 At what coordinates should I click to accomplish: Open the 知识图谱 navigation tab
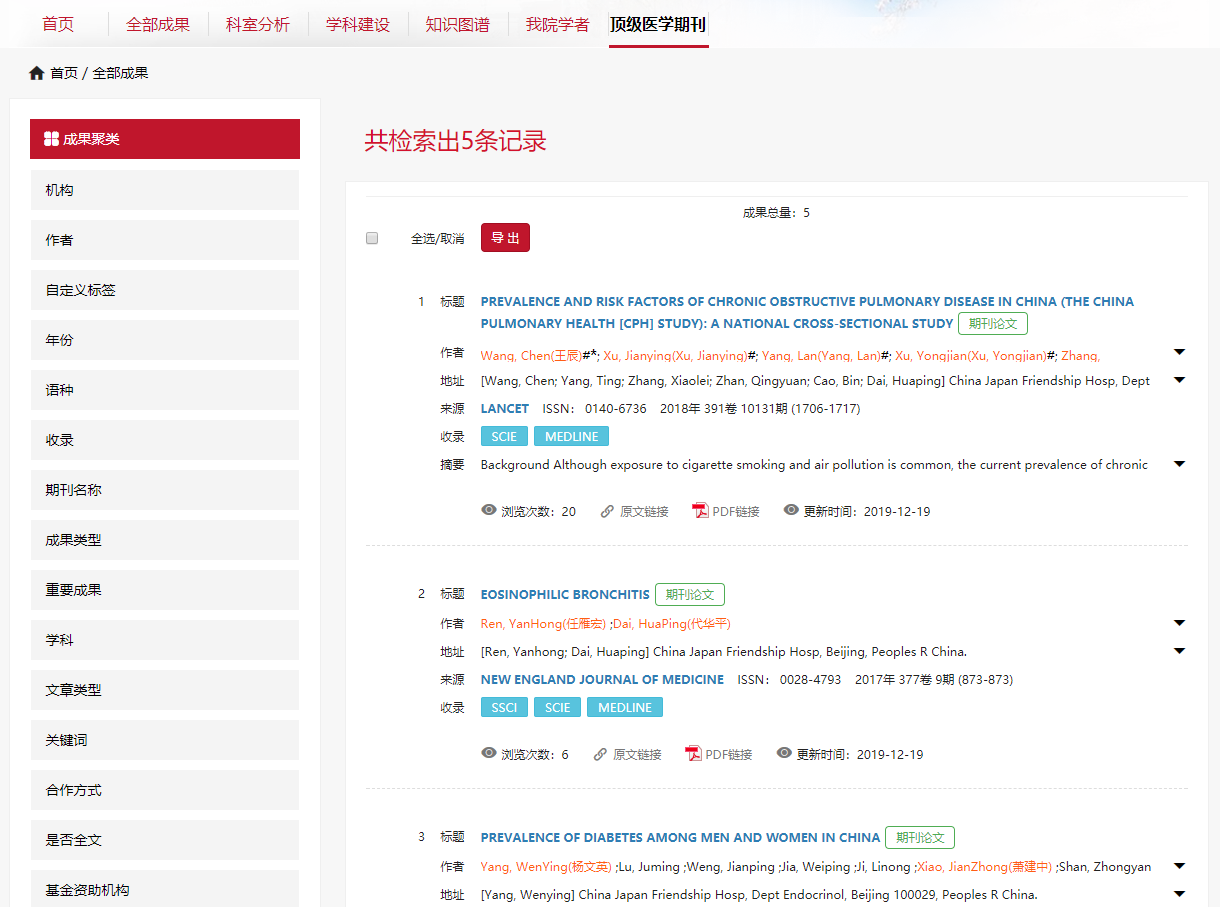pyautogui.click(x=457, y=24)
